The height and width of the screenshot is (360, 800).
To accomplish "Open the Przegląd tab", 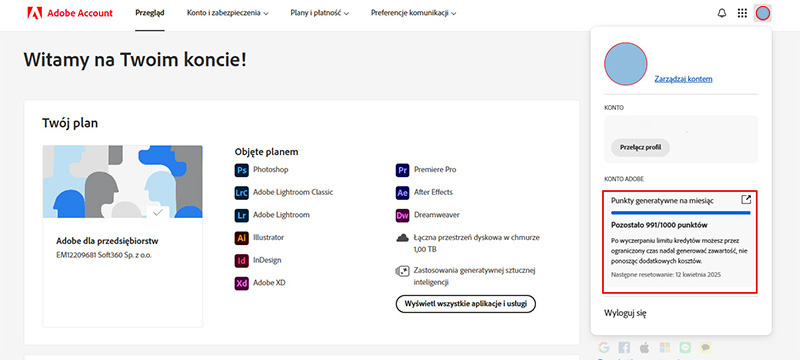I will pos(150,13).
